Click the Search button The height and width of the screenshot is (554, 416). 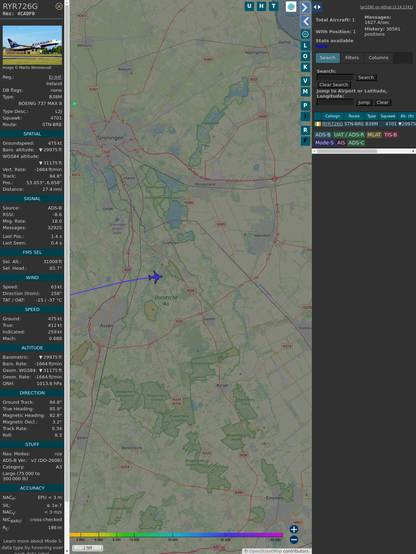(366, 77)
